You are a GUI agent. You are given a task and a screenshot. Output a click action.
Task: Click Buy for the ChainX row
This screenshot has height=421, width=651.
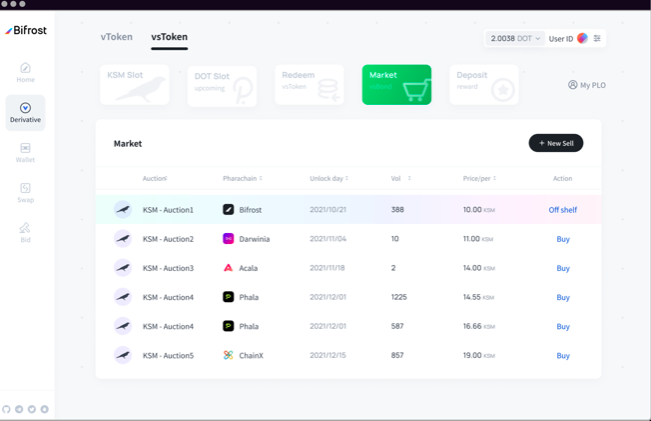(563, 355)
